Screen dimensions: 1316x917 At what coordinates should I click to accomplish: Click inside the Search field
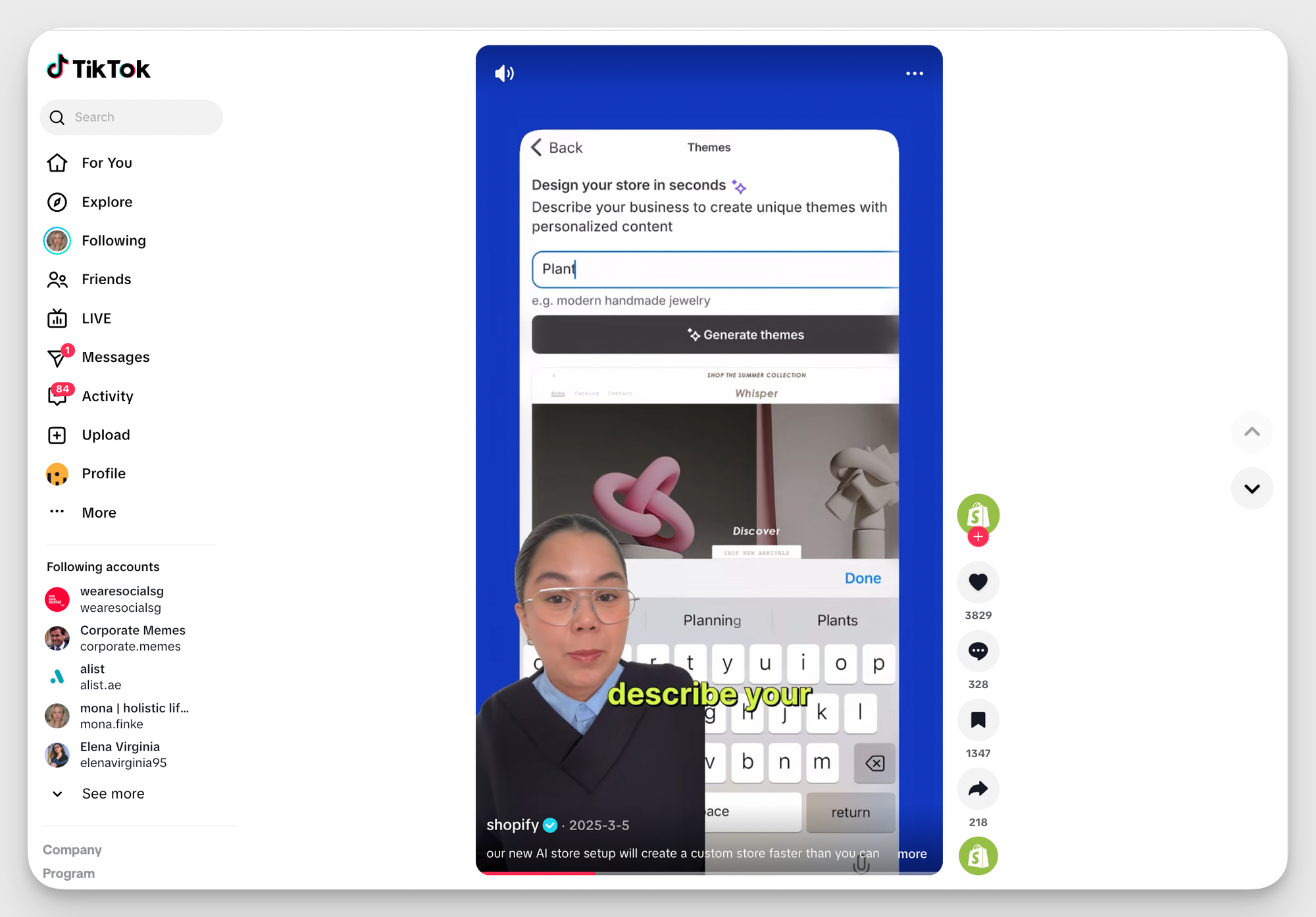point(132,117)
